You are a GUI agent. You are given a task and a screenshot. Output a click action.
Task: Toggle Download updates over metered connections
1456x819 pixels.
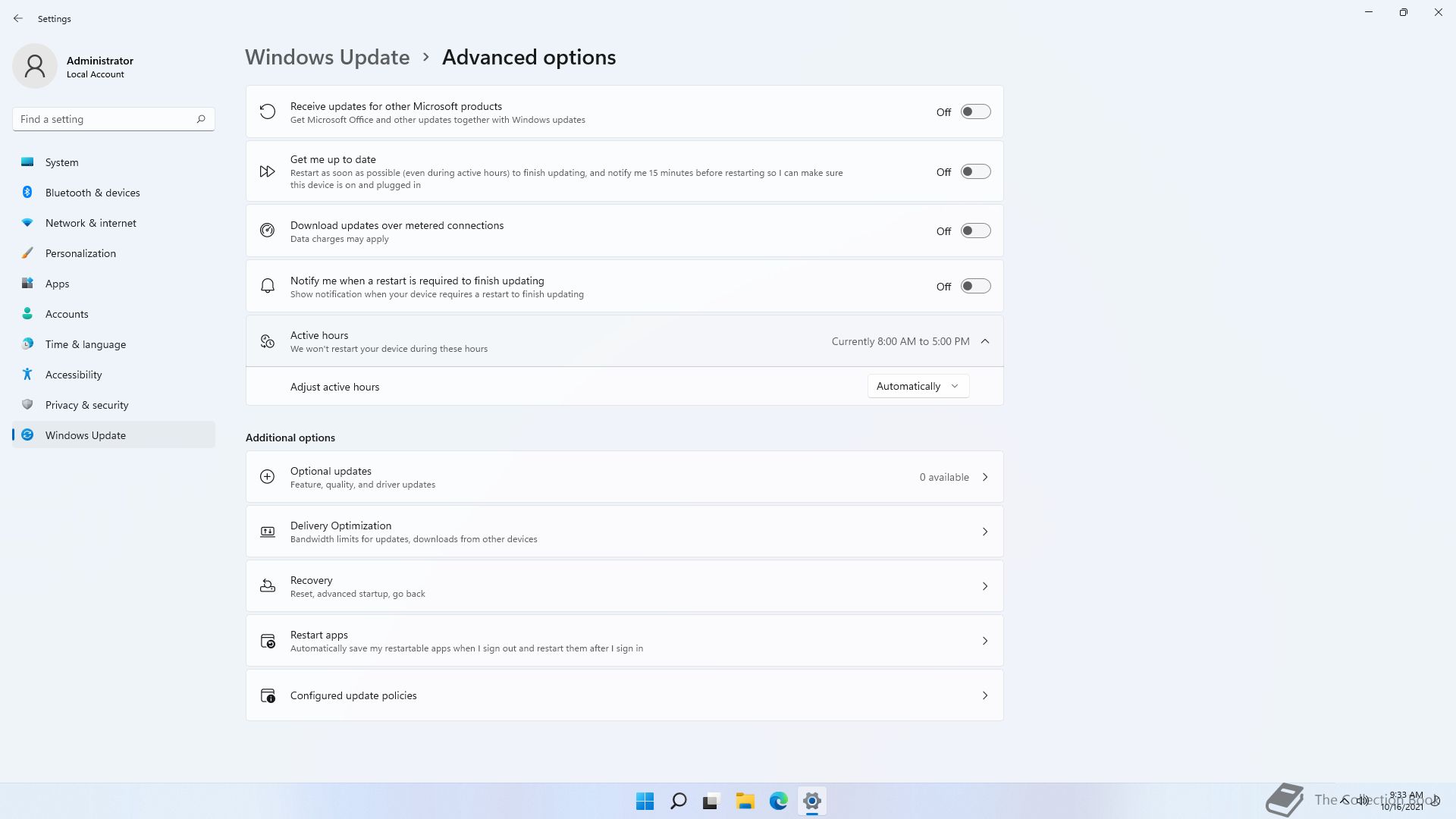point(975,231)
